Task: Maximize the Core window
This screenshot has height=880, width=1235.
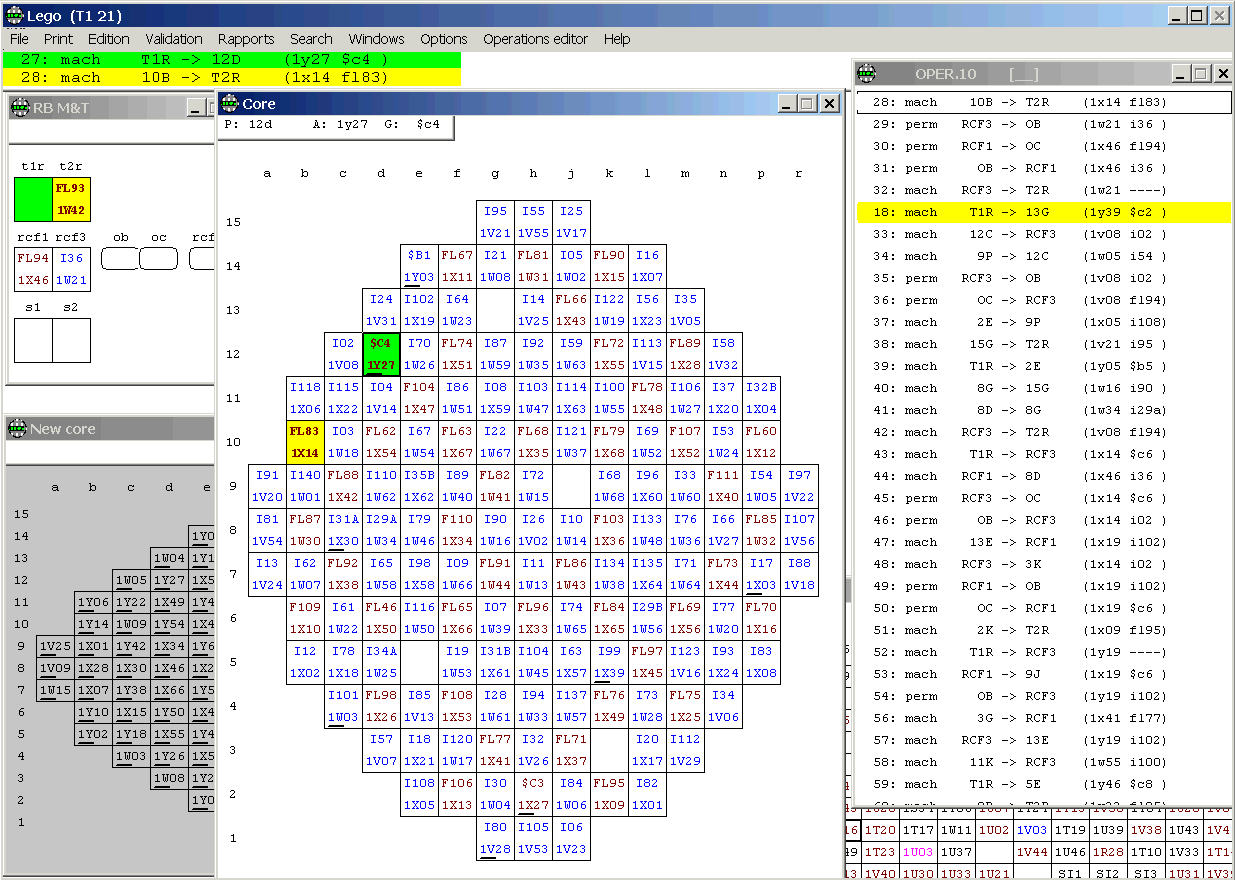Action: pos(808,104)
